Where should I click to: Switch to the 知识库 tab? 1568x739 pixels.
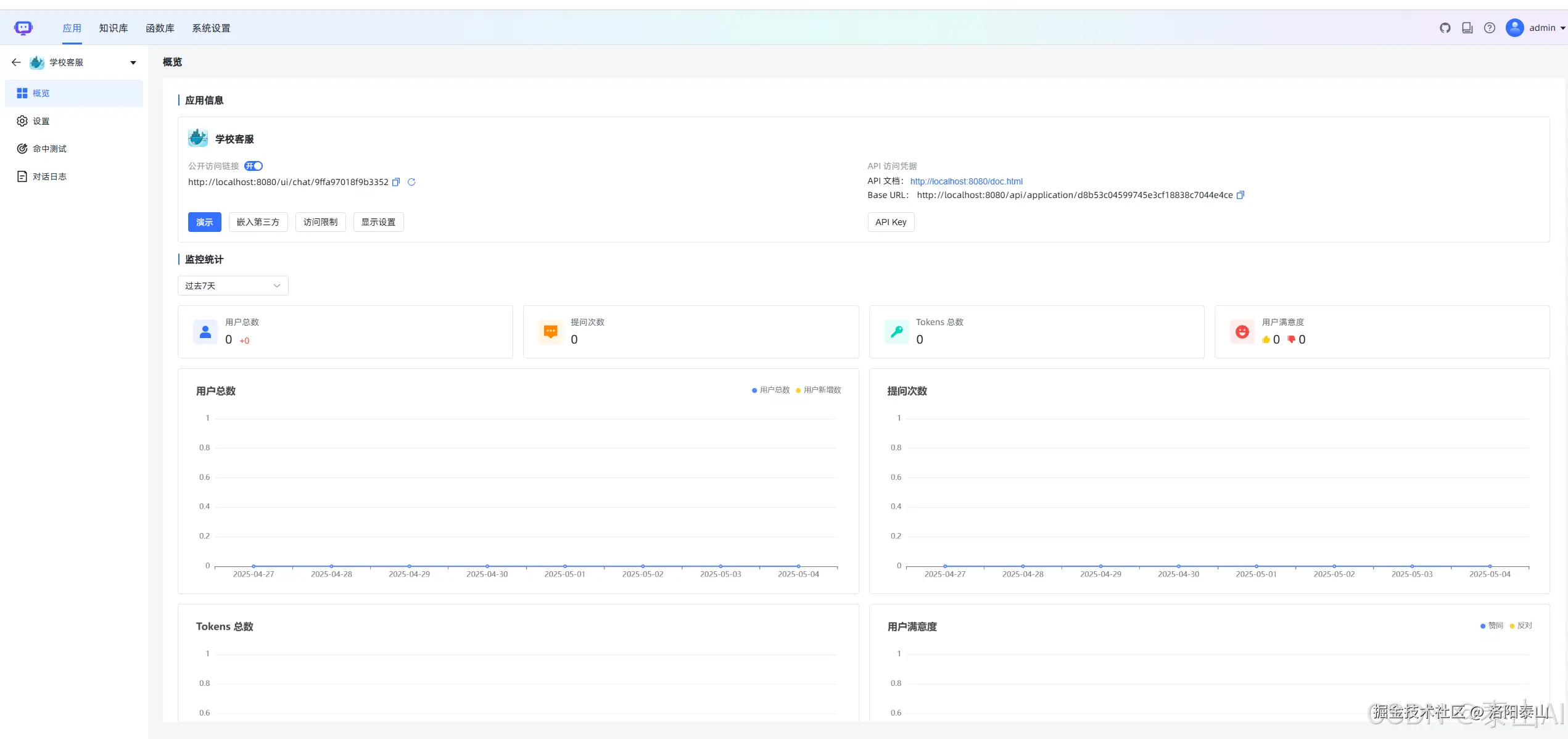[113, 28]
